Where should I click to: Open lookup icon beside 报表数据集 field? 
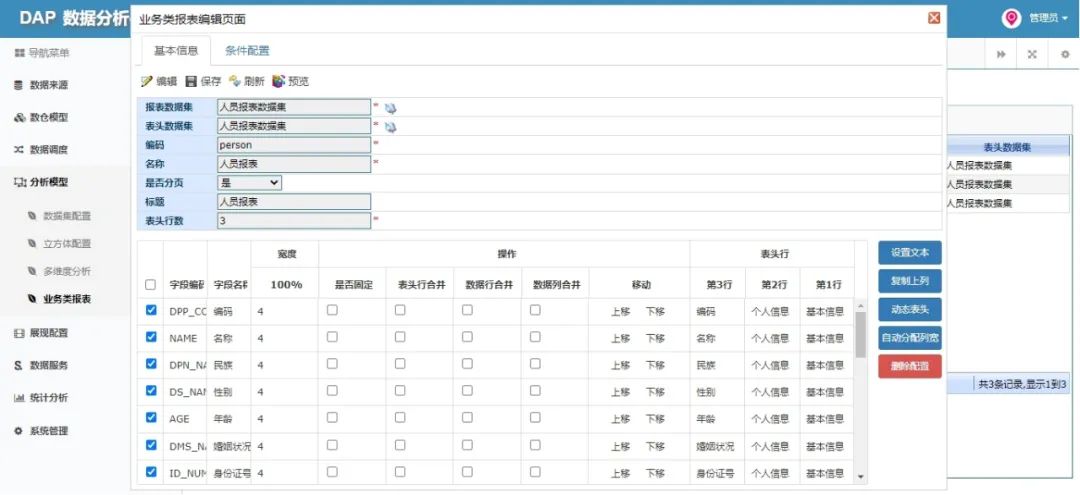click(391, 108)
